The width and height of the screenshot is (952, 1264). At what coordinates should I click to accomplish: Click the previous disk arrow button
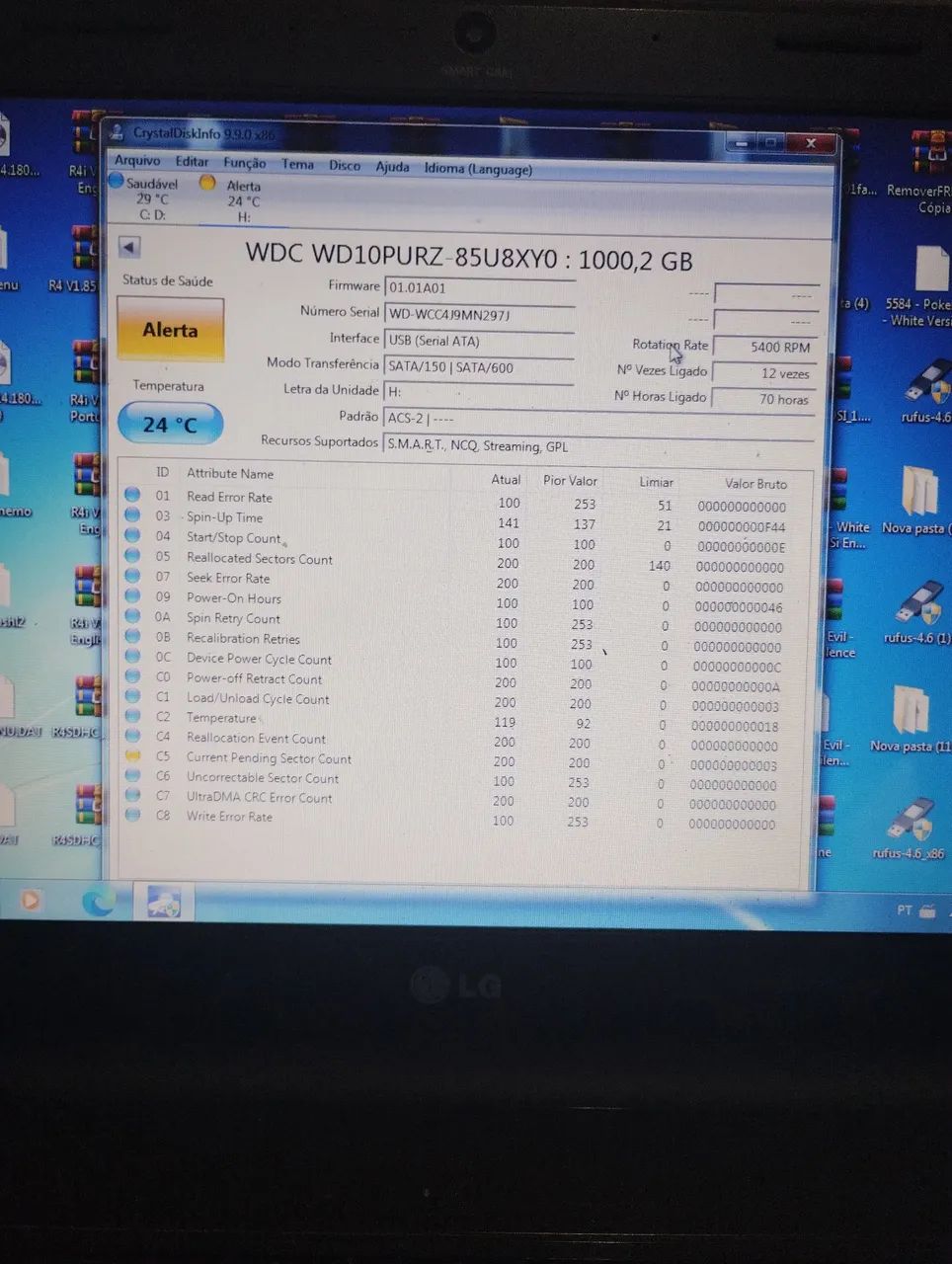pyautogui.click(x=128, y=247)
